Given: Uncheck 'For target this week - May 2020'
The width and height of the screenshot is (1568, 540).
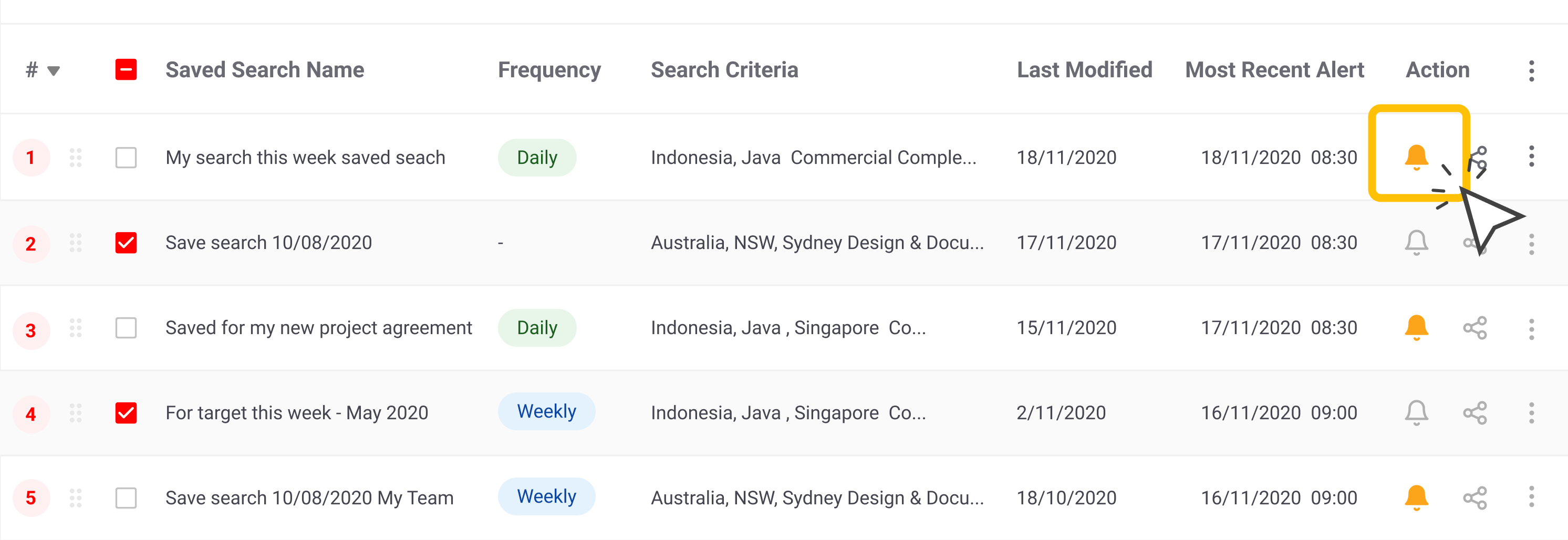Looking at the screenshot, I should tap(126, 413).
